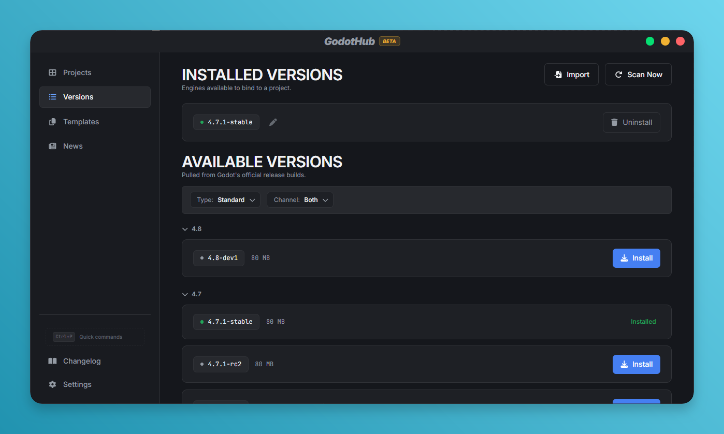Open the News newspaper icon
The height and width of the screenshot is (434, 724).
(x=53, y=146)
